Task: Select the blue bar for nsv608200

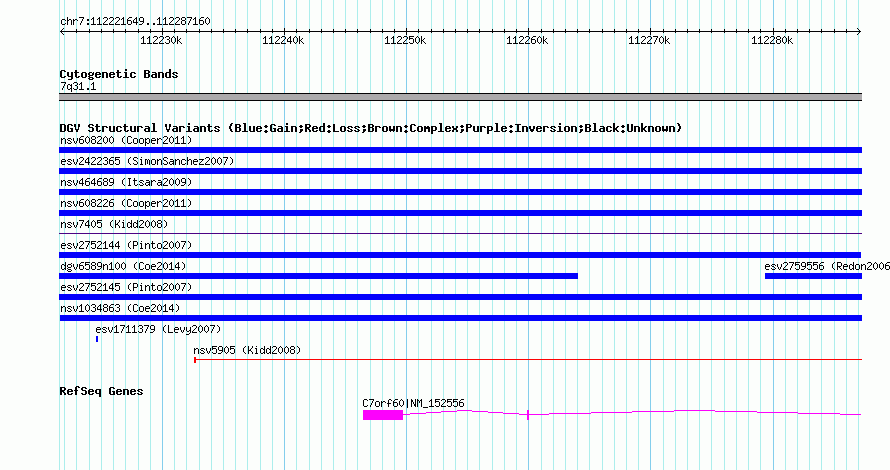Action: pyautogui.click(x=460, y=150)
